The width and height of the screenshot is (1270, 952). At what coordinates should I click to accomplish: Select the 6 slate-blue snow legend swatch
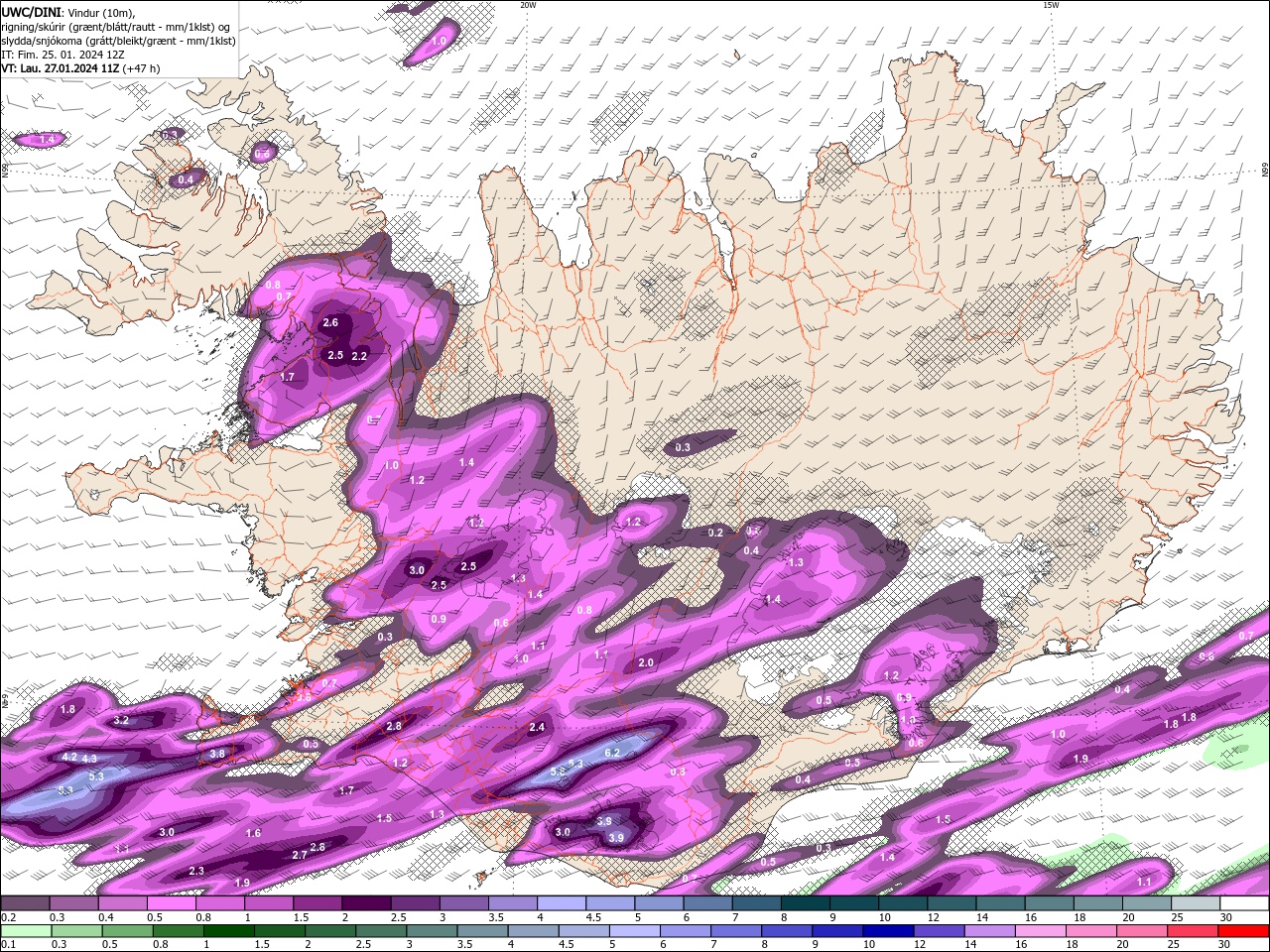(x=708, y=903)
